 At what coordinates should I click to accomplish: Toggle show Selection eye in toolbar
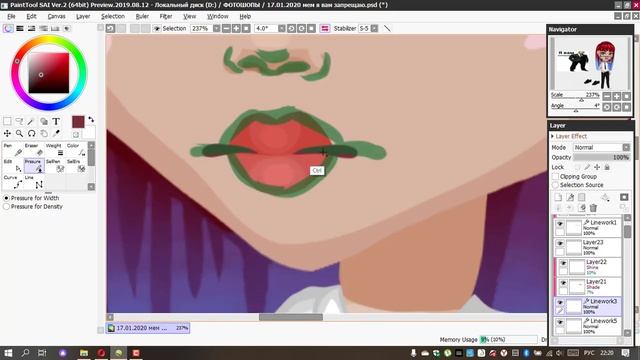[156, 29]
